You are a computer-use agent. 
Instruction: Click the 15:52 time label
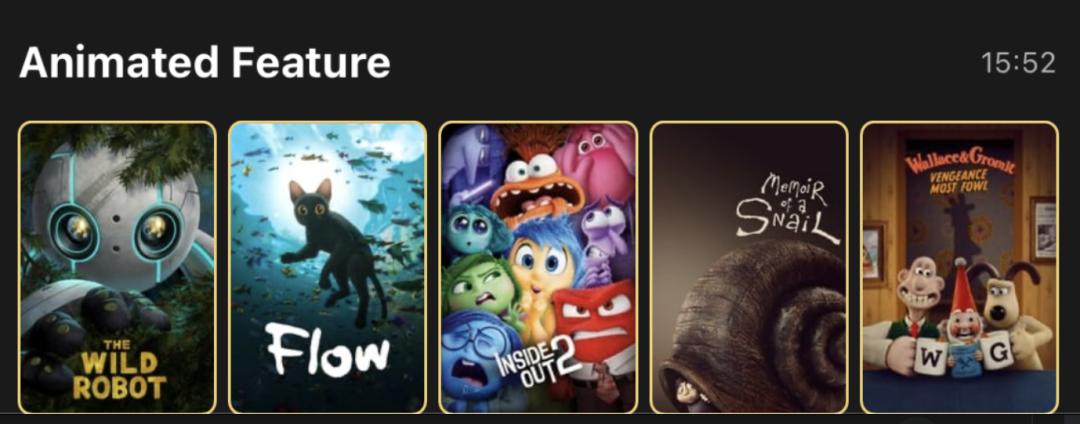point(1019,63)
